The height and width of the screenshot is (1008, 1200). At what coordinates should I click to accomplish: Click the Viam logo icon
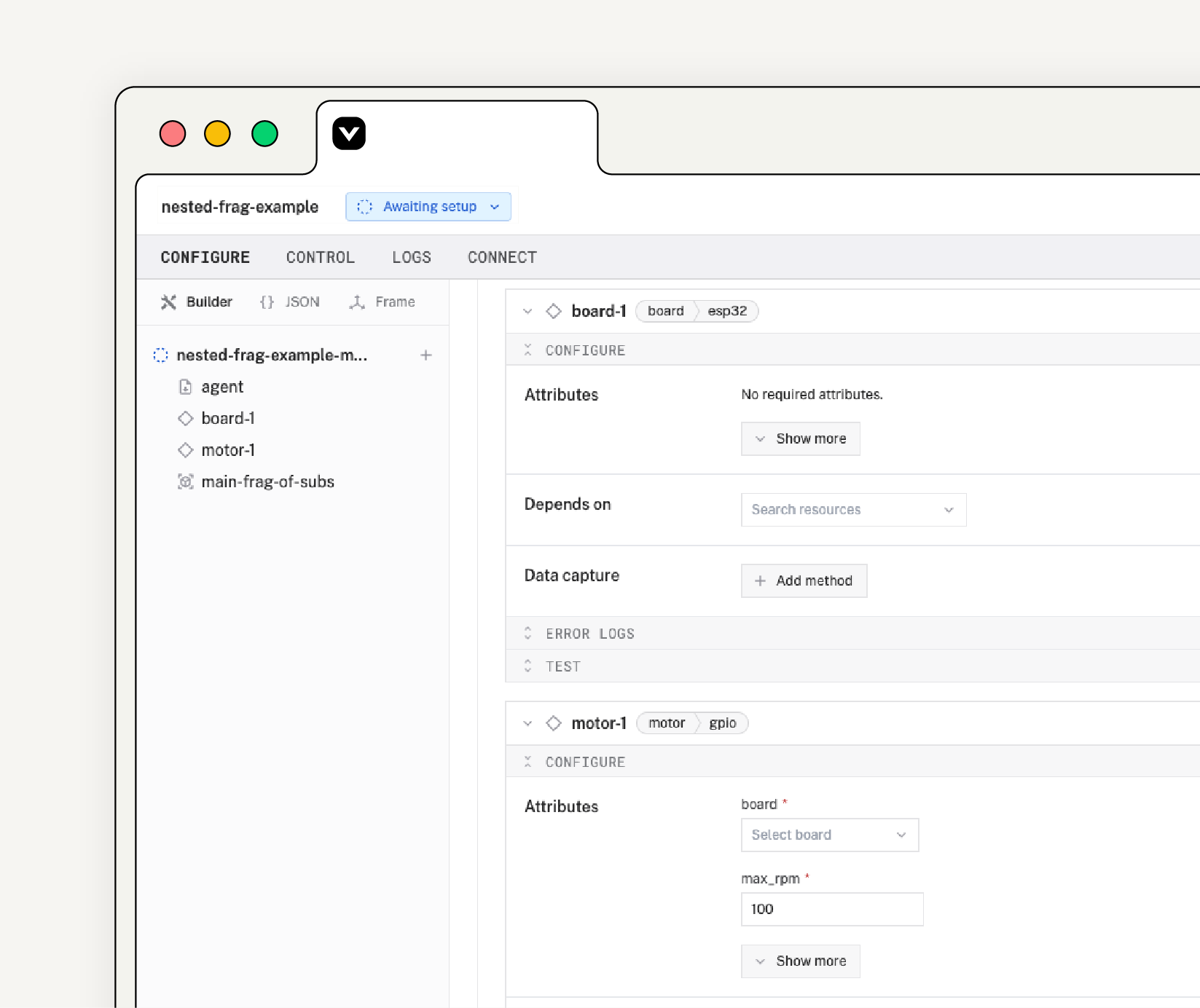tap(349, 133)
